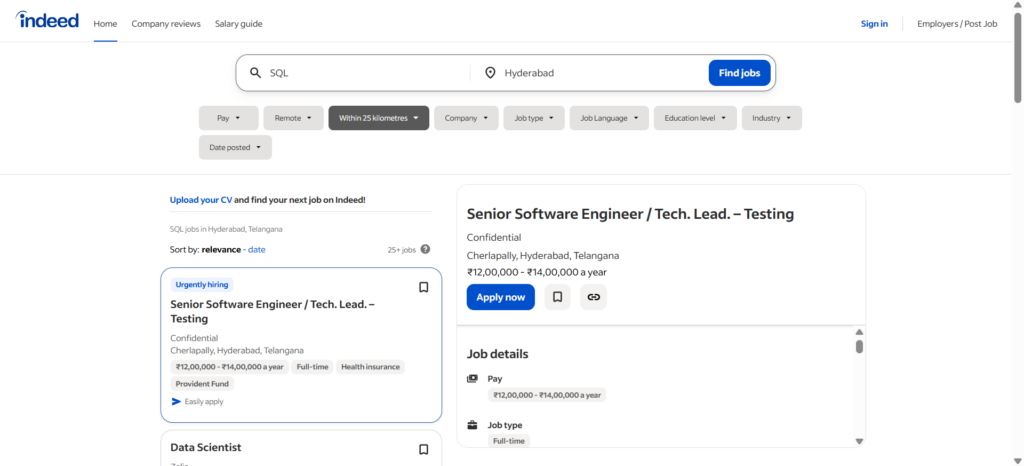
Task: Bookmark the Senior Software Engineer job card
Action: click(x=424, y=287)
